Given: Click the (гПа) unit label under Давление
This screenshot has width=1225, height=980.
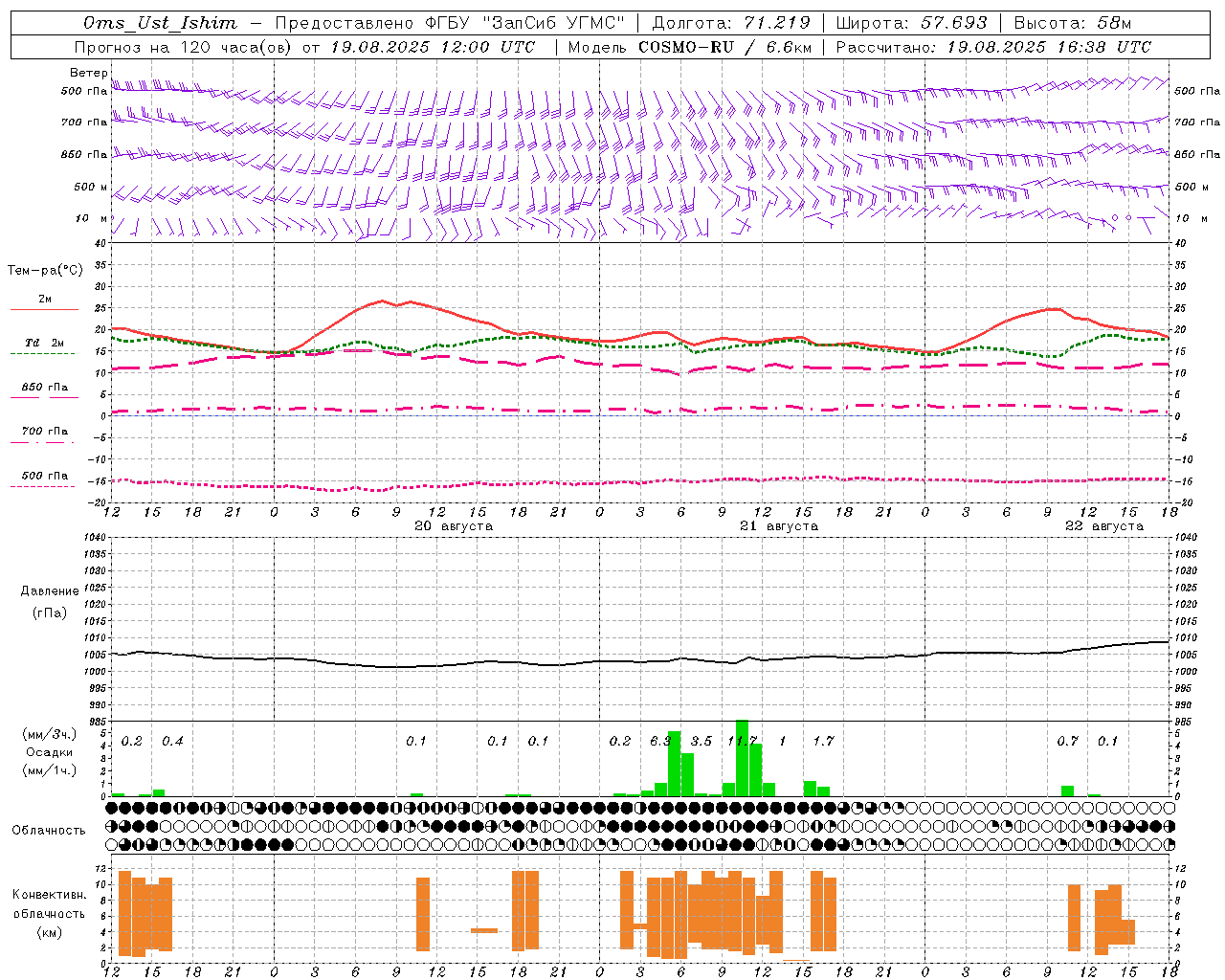Looking at the screenshot, I should (50, 612).
